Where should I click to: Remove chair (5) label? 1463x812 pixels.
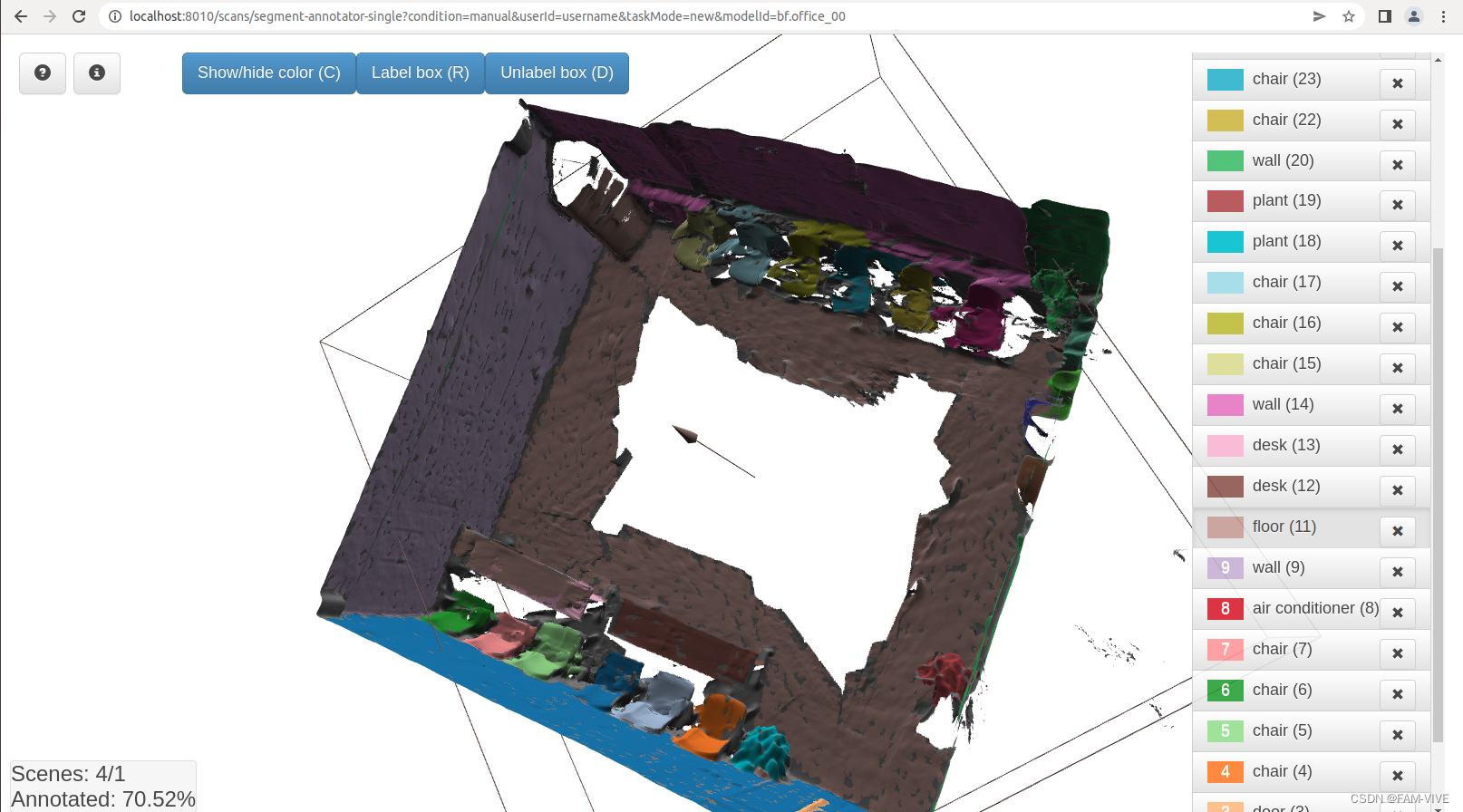[x=1398, y=735]
